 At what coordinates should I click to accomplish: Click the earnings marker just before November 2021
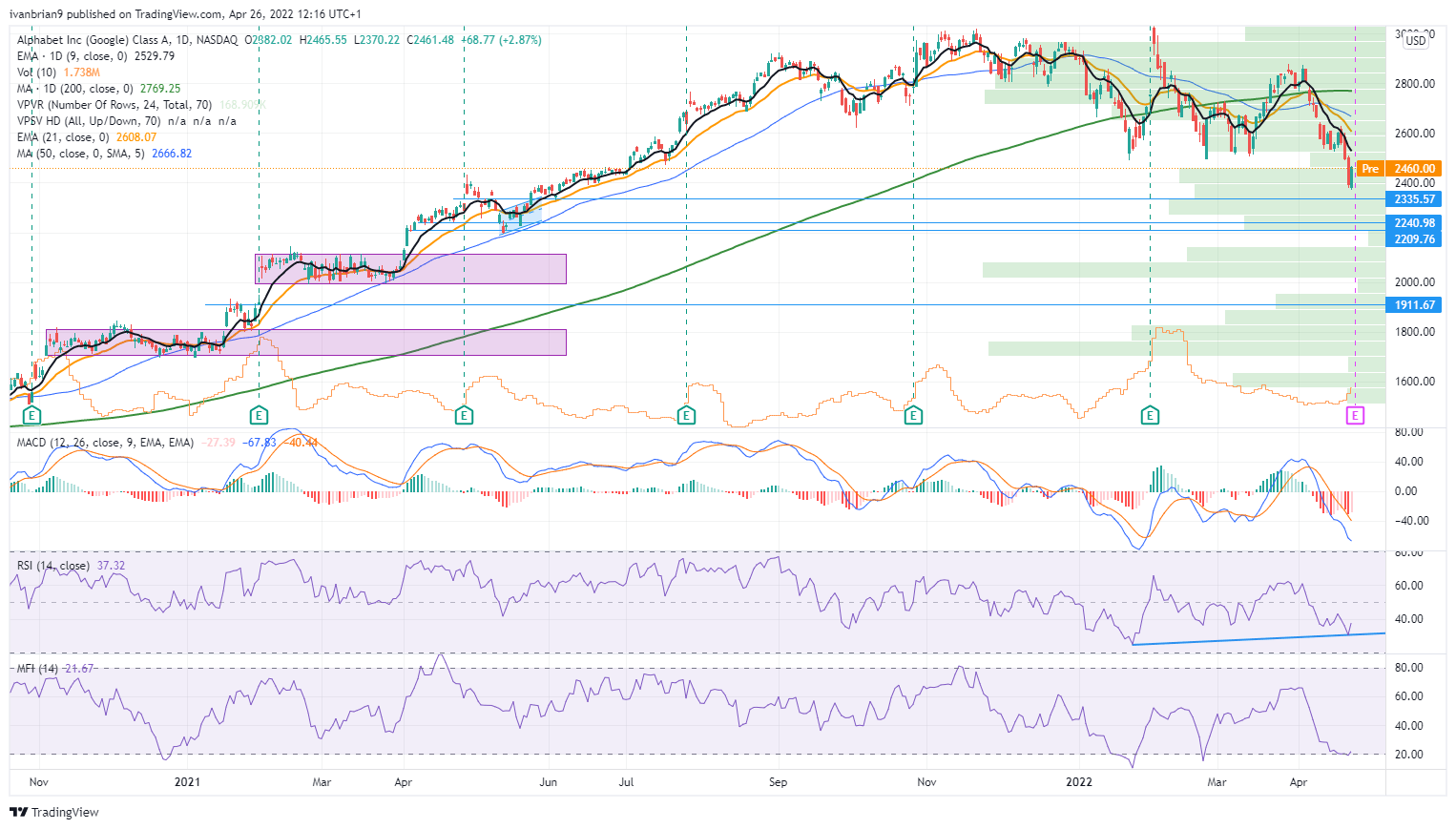click(913, 415)
